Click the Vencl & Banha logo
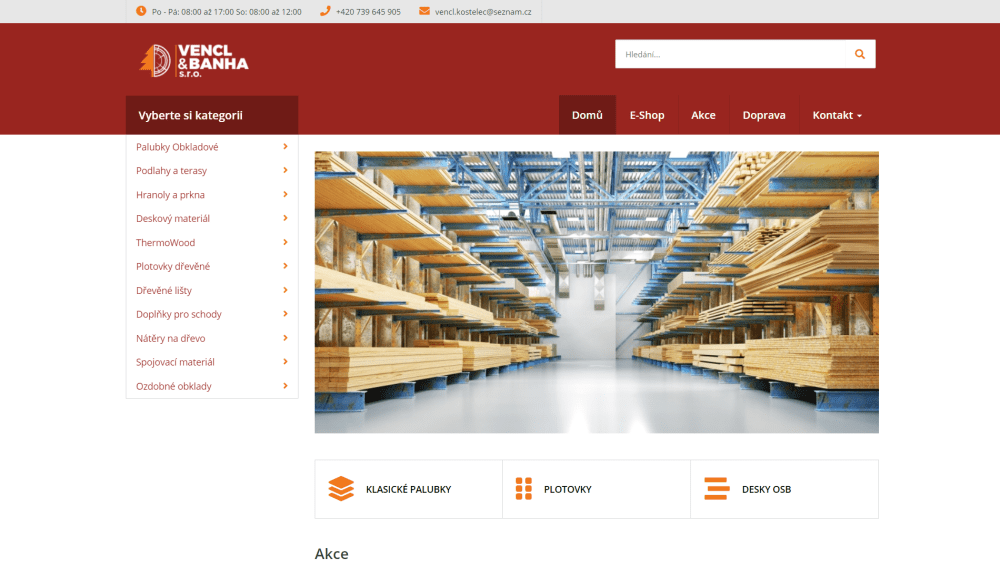The width and height of the screenshot is (1000, 568). tap(194, 61)
